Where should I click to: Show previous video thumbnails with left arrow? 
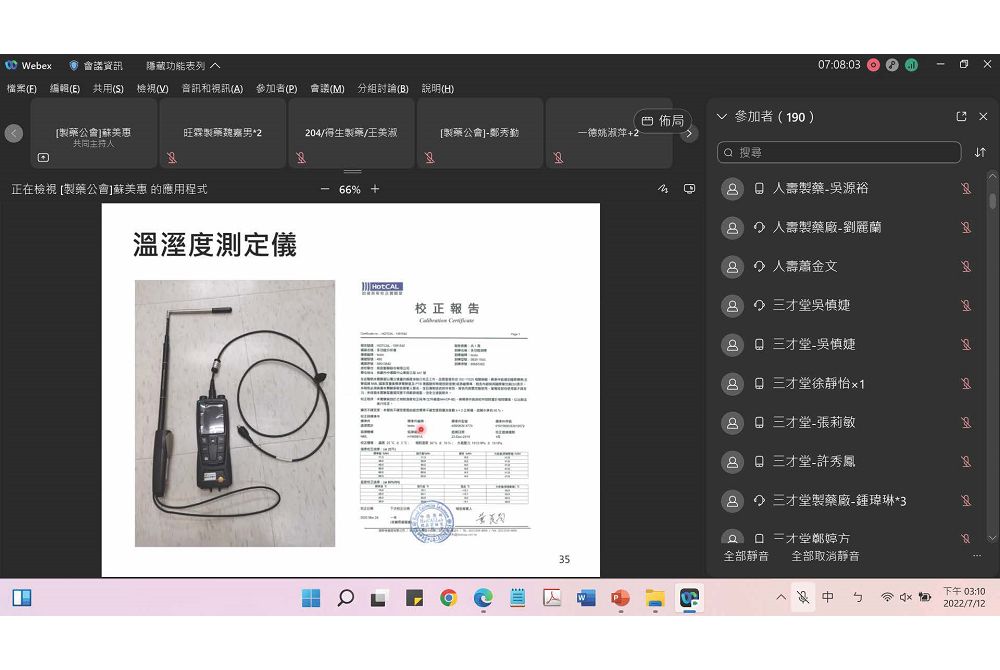(x=13, y=133)
